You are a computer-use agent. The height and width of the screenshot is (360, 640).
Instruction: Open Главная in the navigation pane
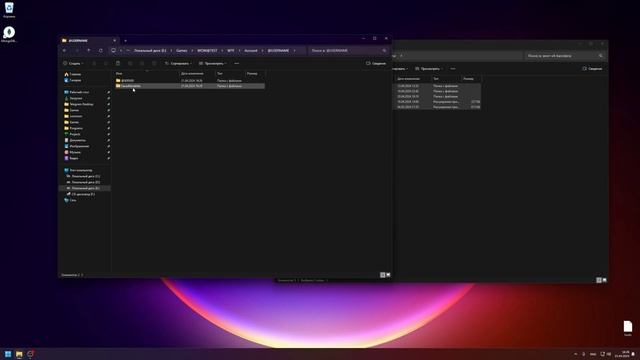(x=73, y=74)
